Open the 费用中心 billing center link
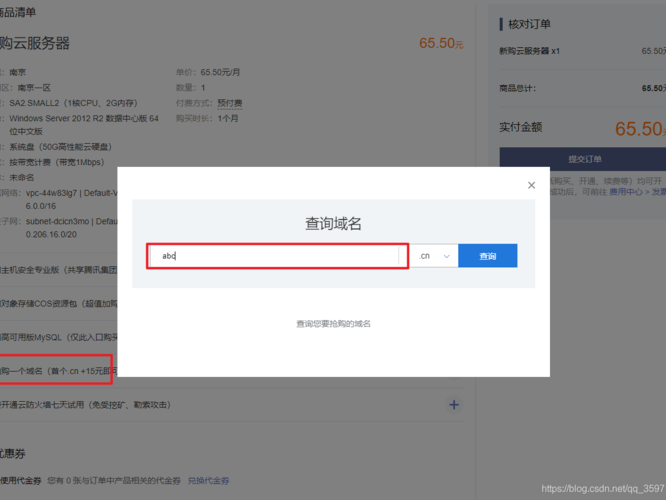The width and height of the screenshot is (666, 500). point(626,192)
